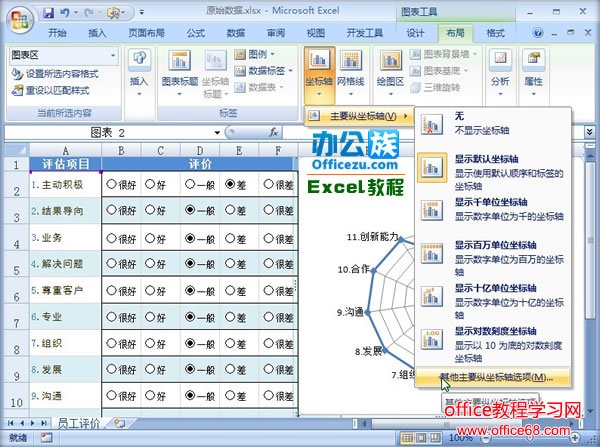This screenshot has height=447, width=600.
Task: Click cell 7.组织
Action: 65,343
